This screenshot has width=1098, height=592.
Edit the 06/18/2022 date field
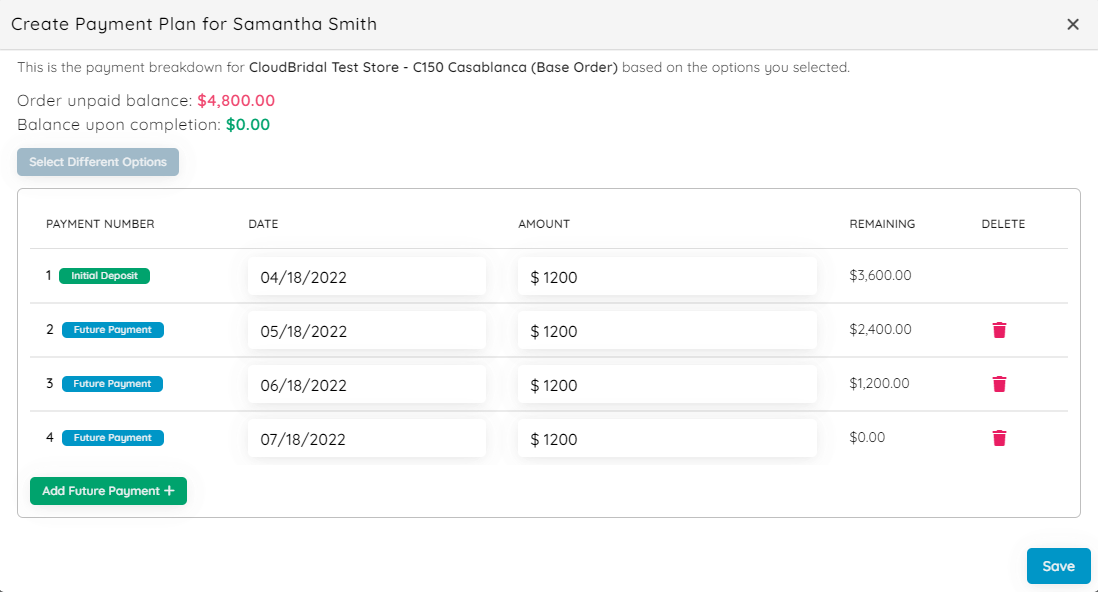367,385
